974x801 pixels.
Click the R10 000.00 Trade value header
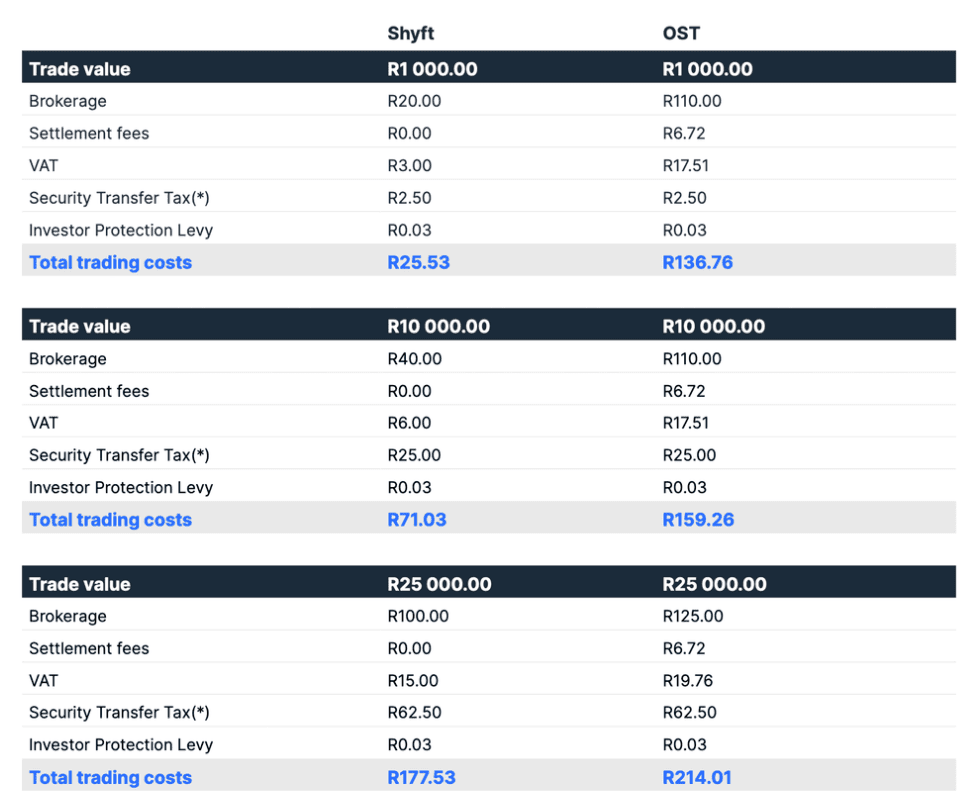tap(439, 326)
